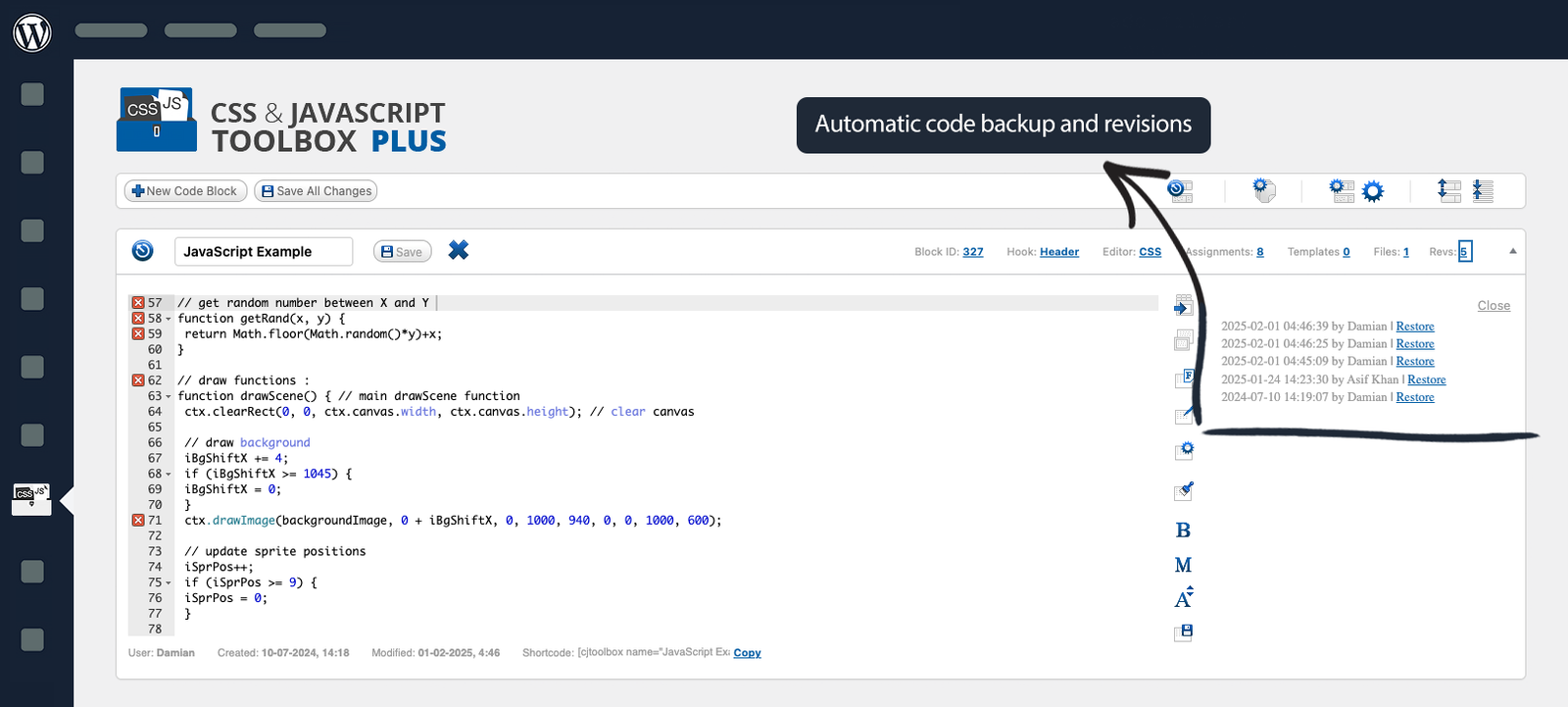Collapse code fold at line 75
The height and width of the screenshot is (707, 1568).
click(x=168, y=582)
